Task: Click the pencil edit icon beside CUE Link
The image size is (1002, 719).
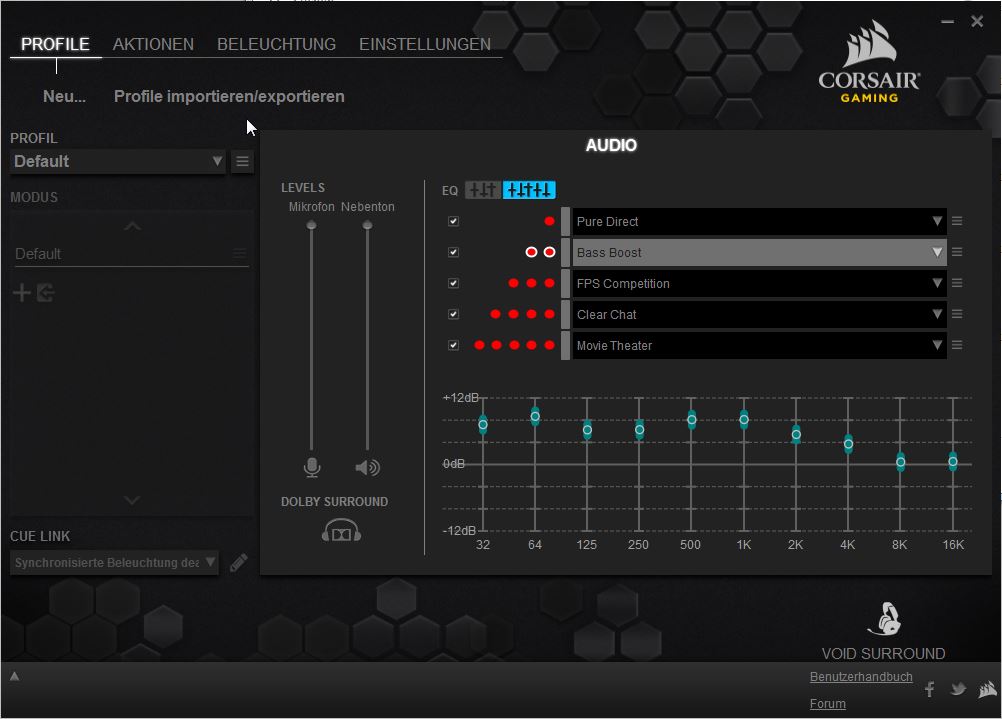Action: click(x=238, y=563)
